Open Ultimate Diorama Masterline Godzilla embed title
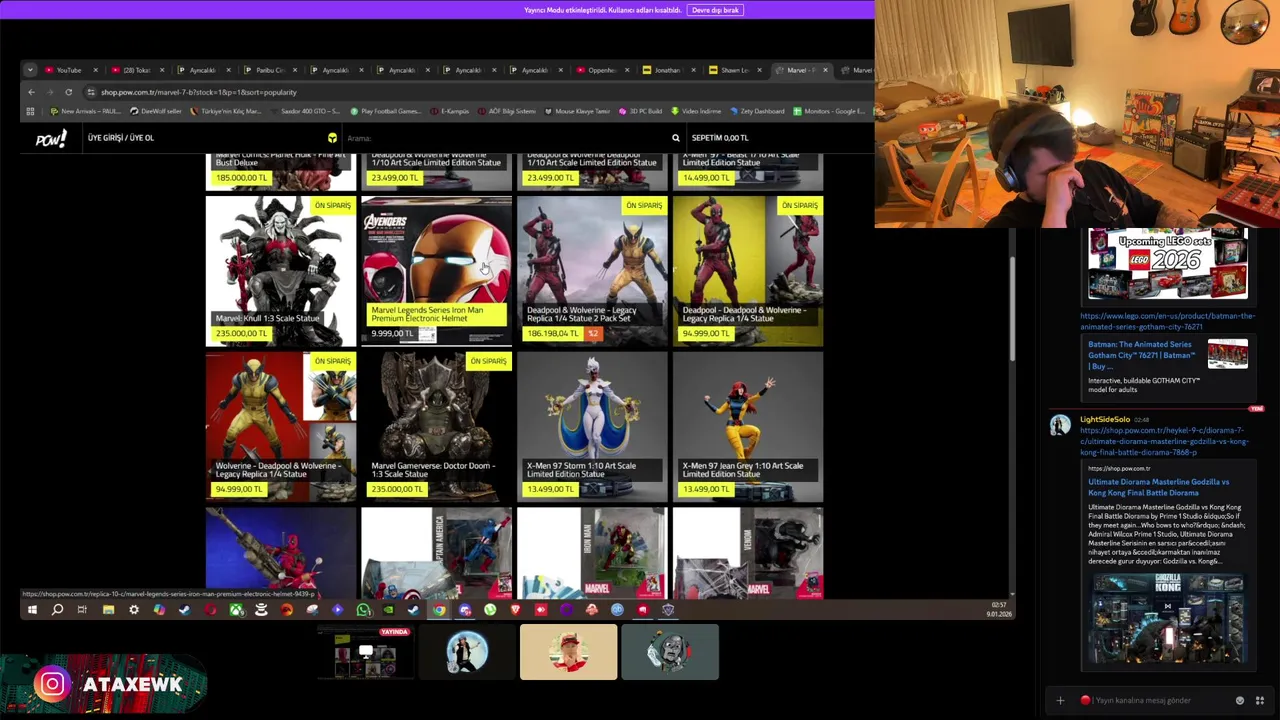1280x720 pixels. click(1158, 487)
